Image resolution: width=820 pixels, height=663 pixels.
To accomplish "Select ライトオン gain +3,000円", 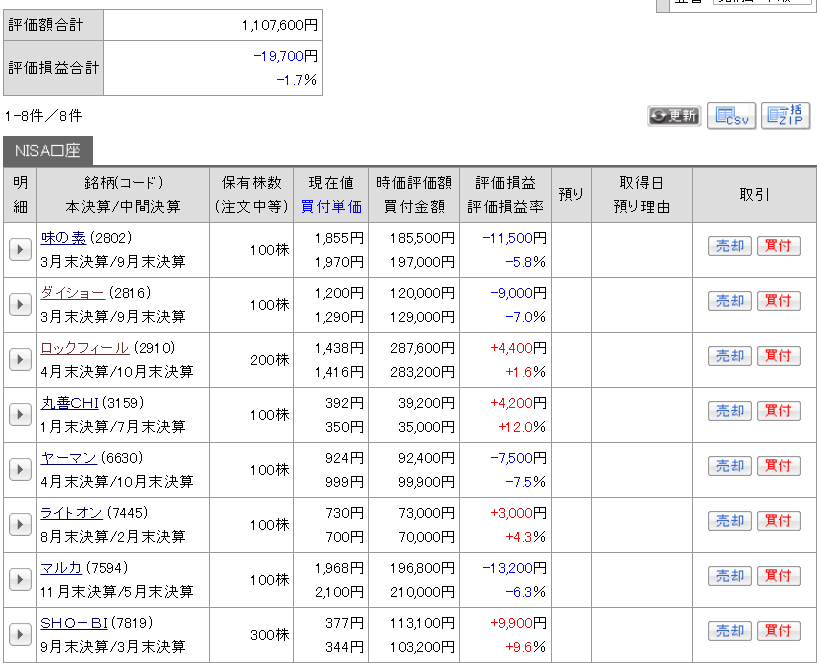I will tap(518, 513).
